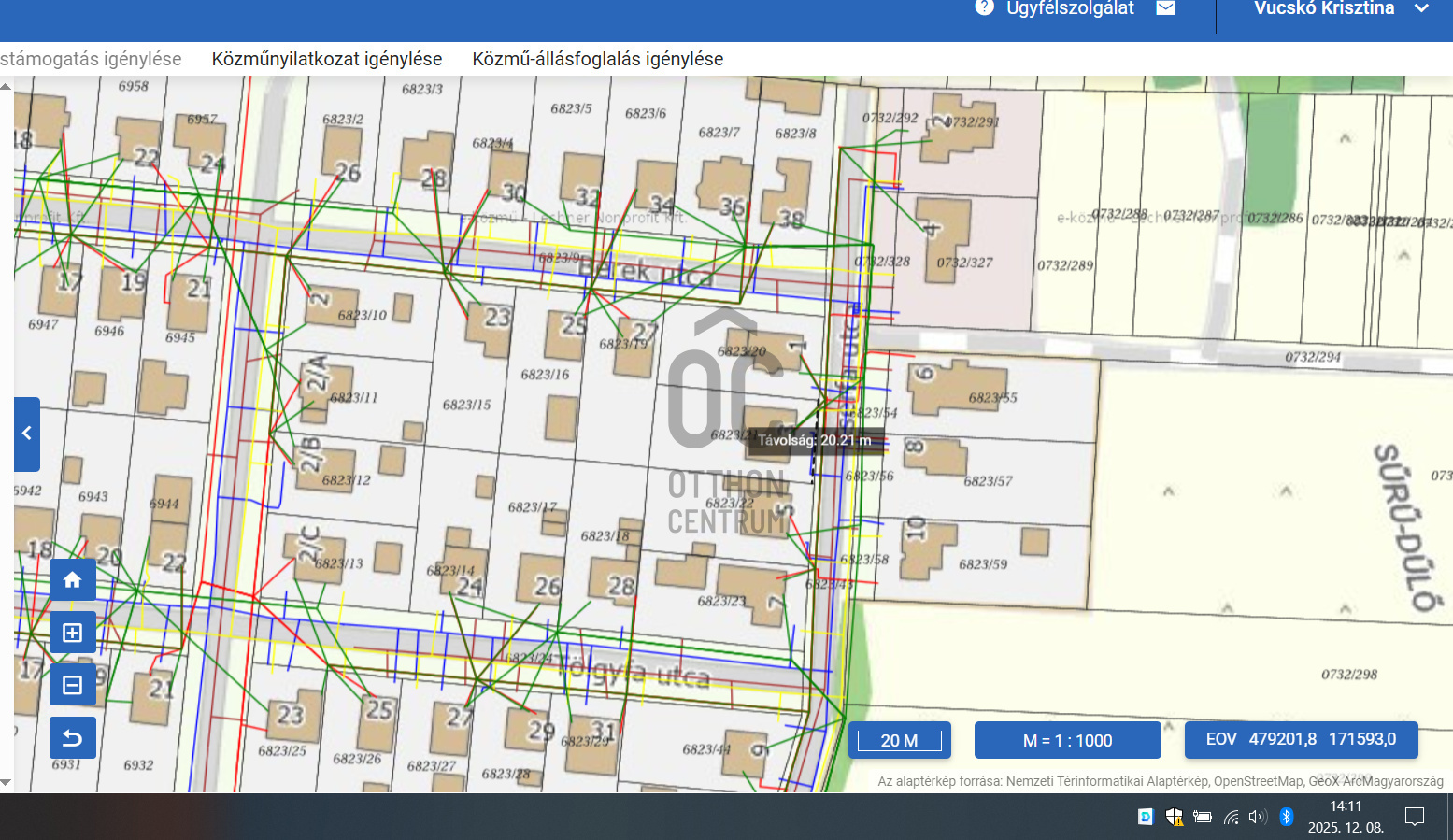Select Közmű-állásfoglalás igénylése menu item

point(598,59)
